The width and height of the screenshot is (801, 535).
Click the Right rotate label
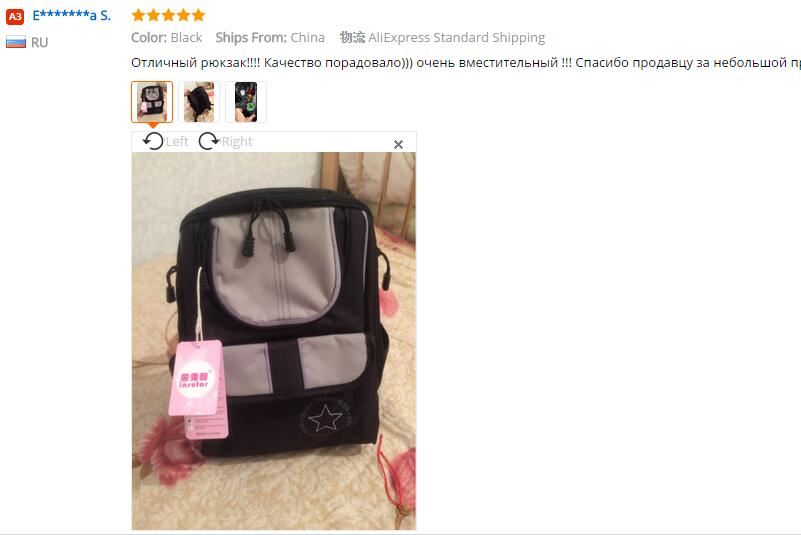coord(237,142)
